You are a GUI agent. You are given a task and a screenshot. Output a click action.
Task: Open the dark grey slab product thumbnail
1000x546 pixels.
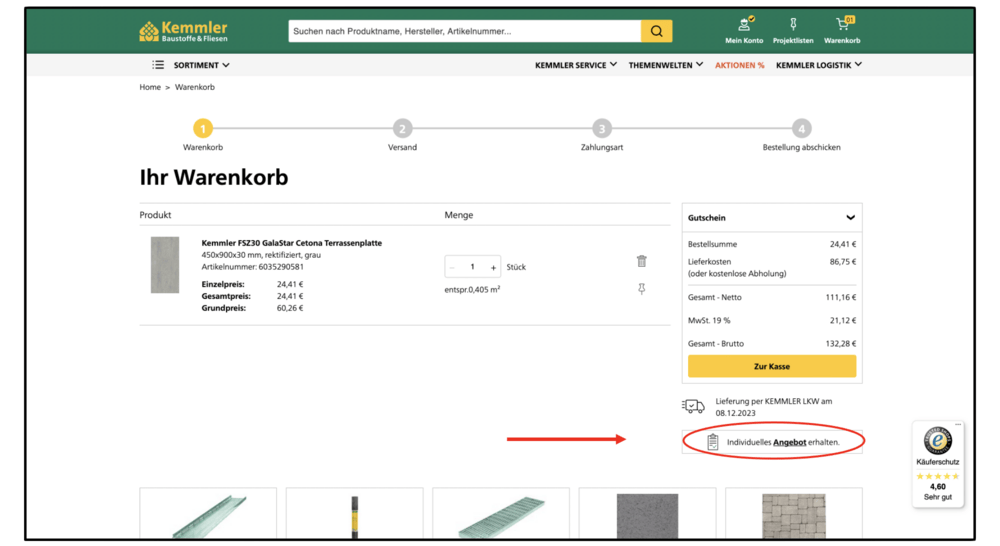[x=647, y=515]
